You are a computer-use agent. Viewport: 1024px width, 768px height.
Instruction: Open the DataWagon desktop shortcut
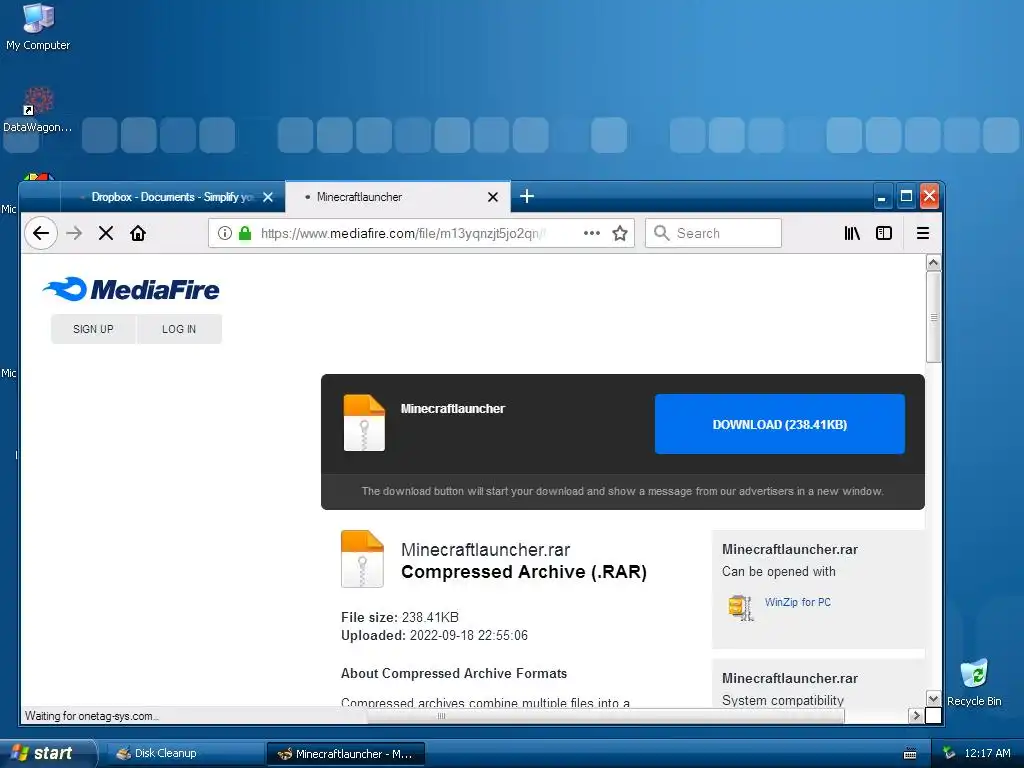click(38, 110)
